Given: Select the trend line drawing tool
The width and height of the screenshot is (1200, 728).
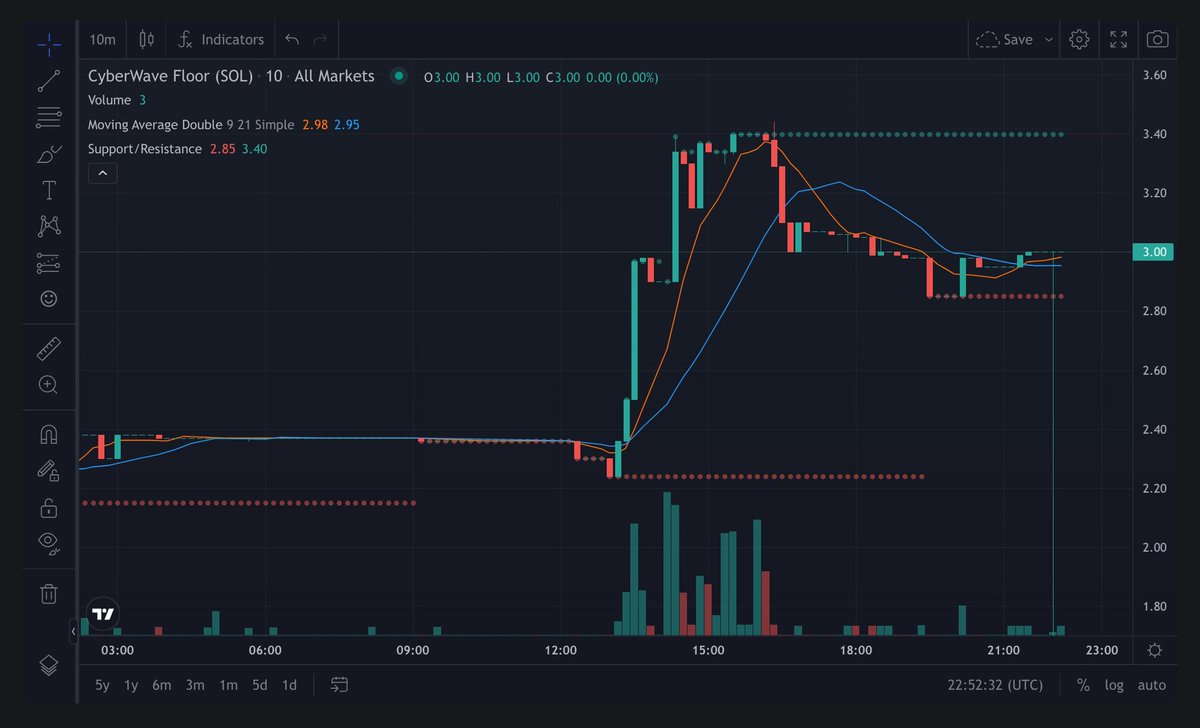Looking at the screenshot, I should pos(48,81).
